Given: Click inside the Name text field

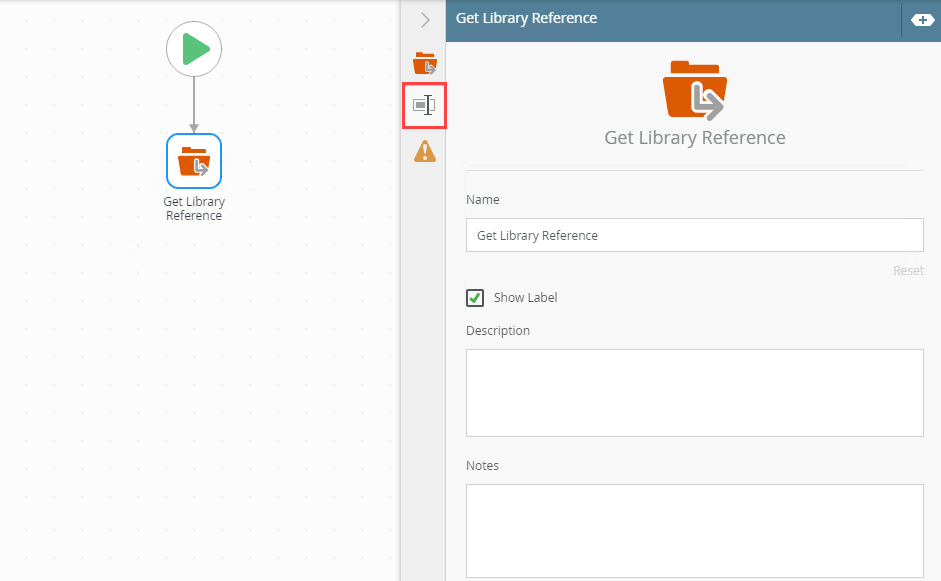Looking at the screenshot, I should 694,236.
